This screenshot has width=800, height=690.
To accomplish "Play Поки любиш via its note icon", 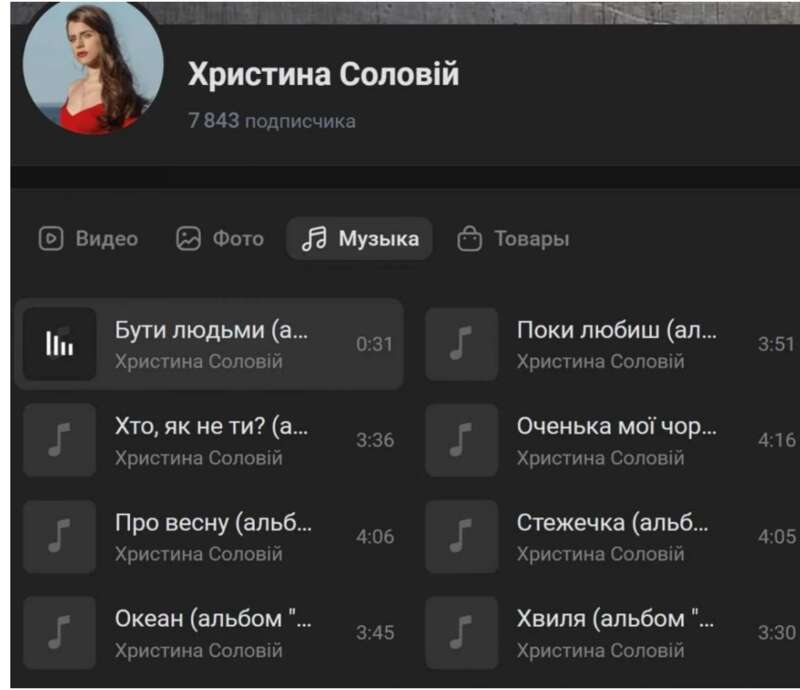I will coord(462,344).
